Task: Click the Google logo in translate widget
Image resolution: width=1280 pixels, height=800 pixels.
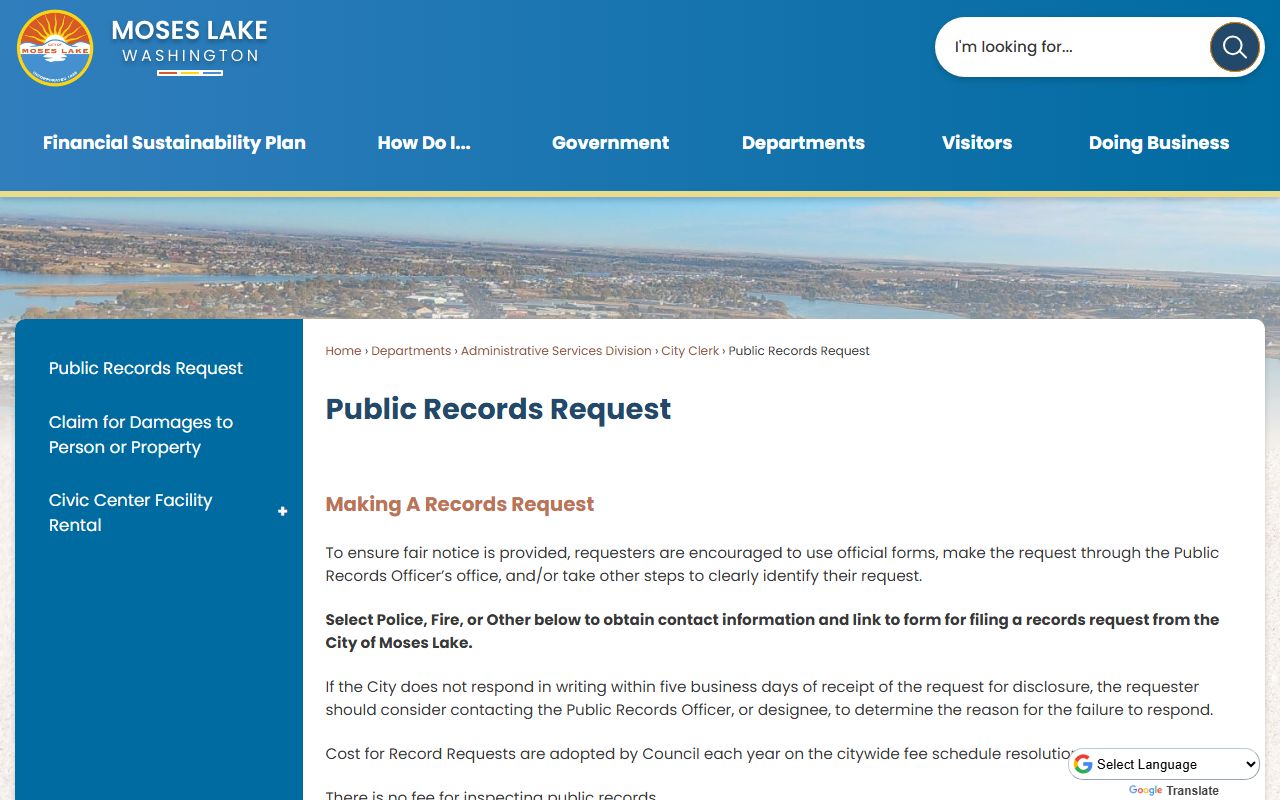Action: [x=1145, y=790]
